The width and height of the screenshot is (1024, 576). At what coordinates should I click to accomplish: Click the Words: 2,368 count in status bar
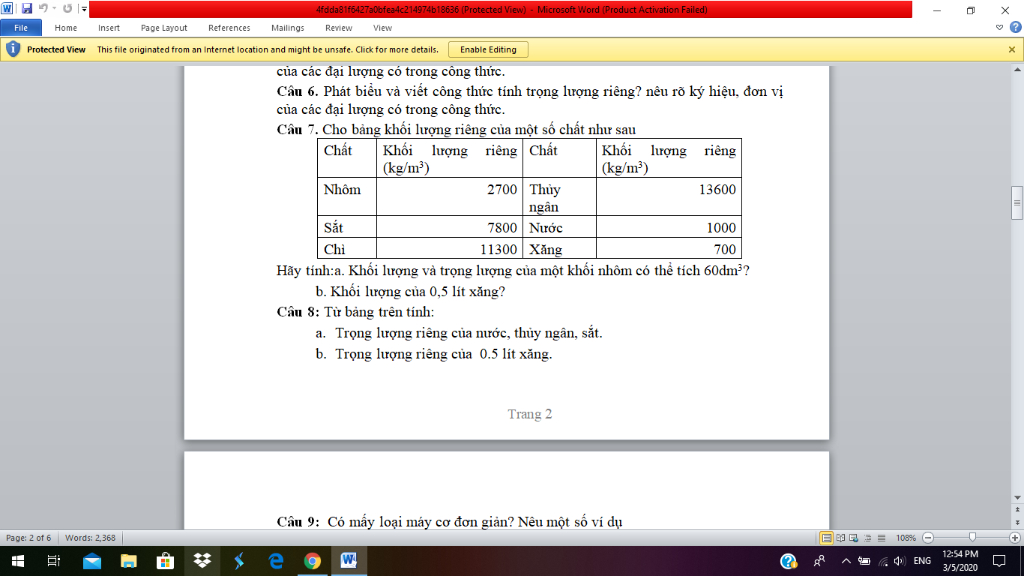(90, 538)
